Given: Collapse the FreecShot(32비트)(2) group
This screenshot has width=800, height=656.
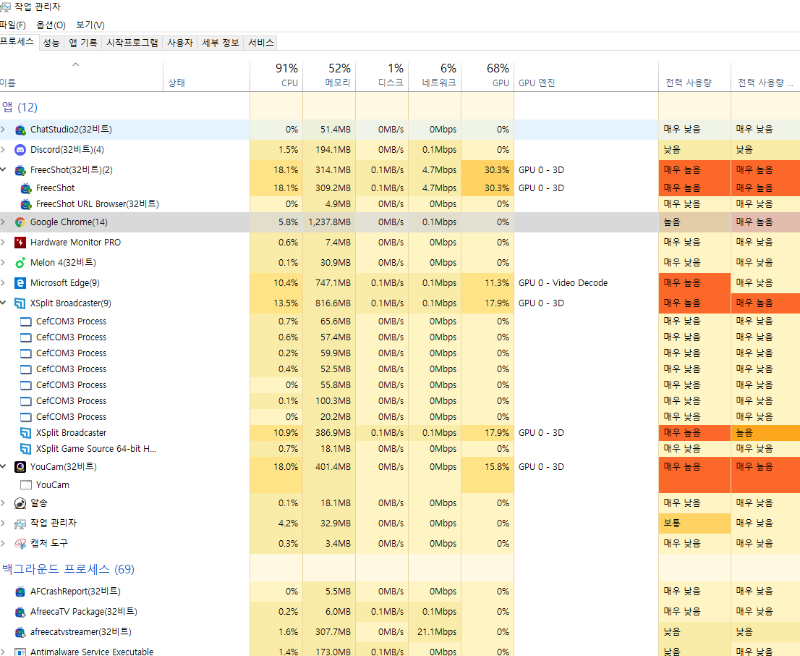Looking at the screenshot, I should pos(3,170).
